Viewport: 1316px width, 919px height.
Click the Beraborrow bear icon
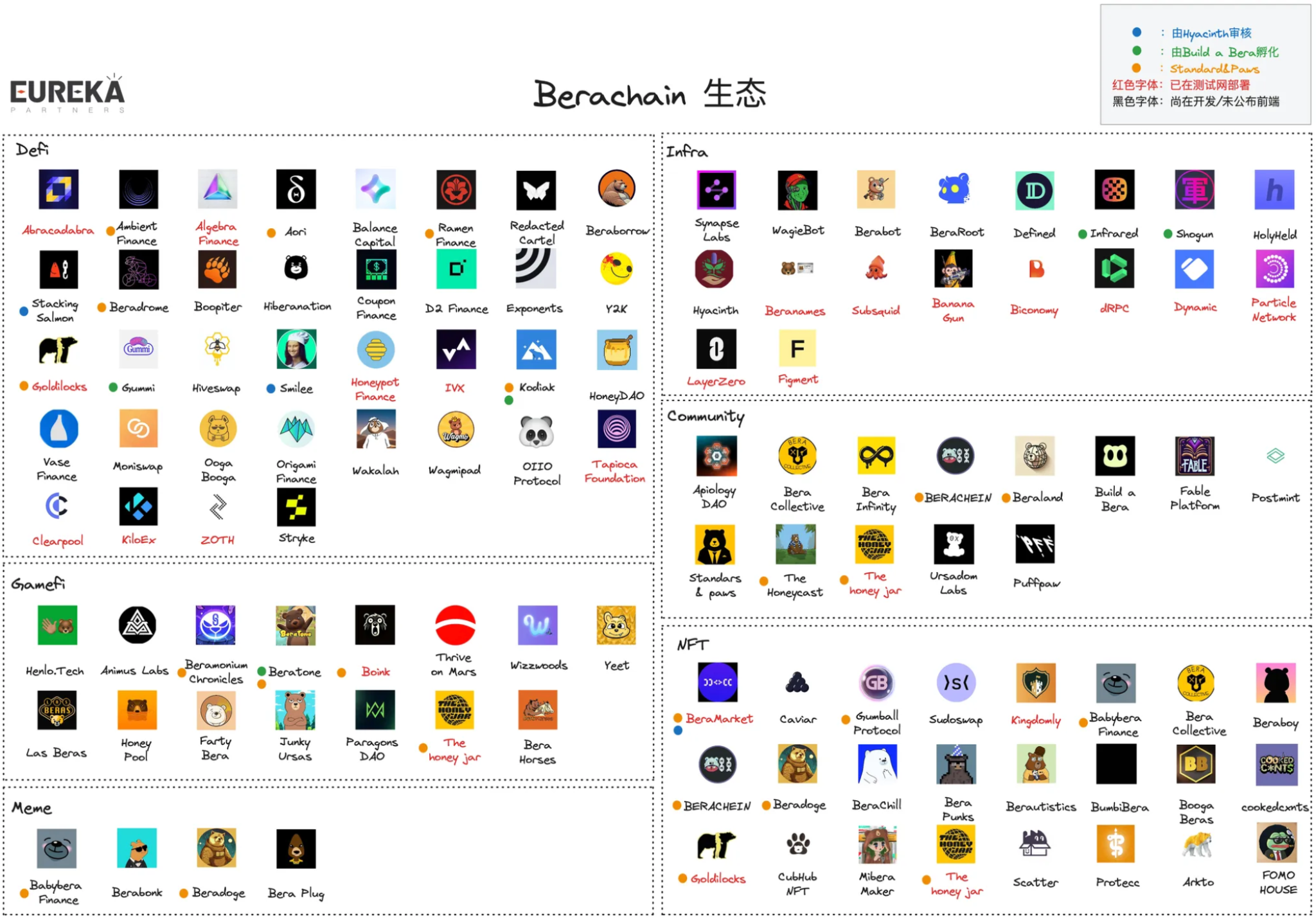[616, 189]
